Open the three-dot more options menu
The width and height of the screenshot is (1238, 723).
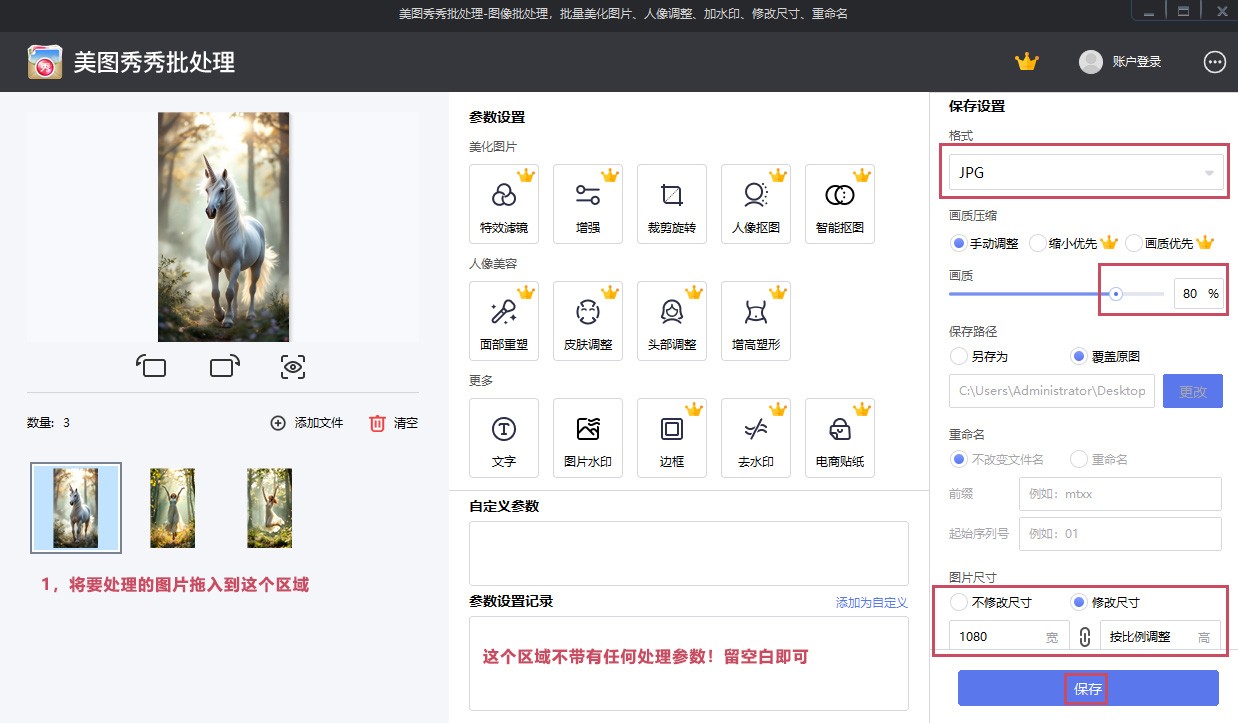(1215, 62)
